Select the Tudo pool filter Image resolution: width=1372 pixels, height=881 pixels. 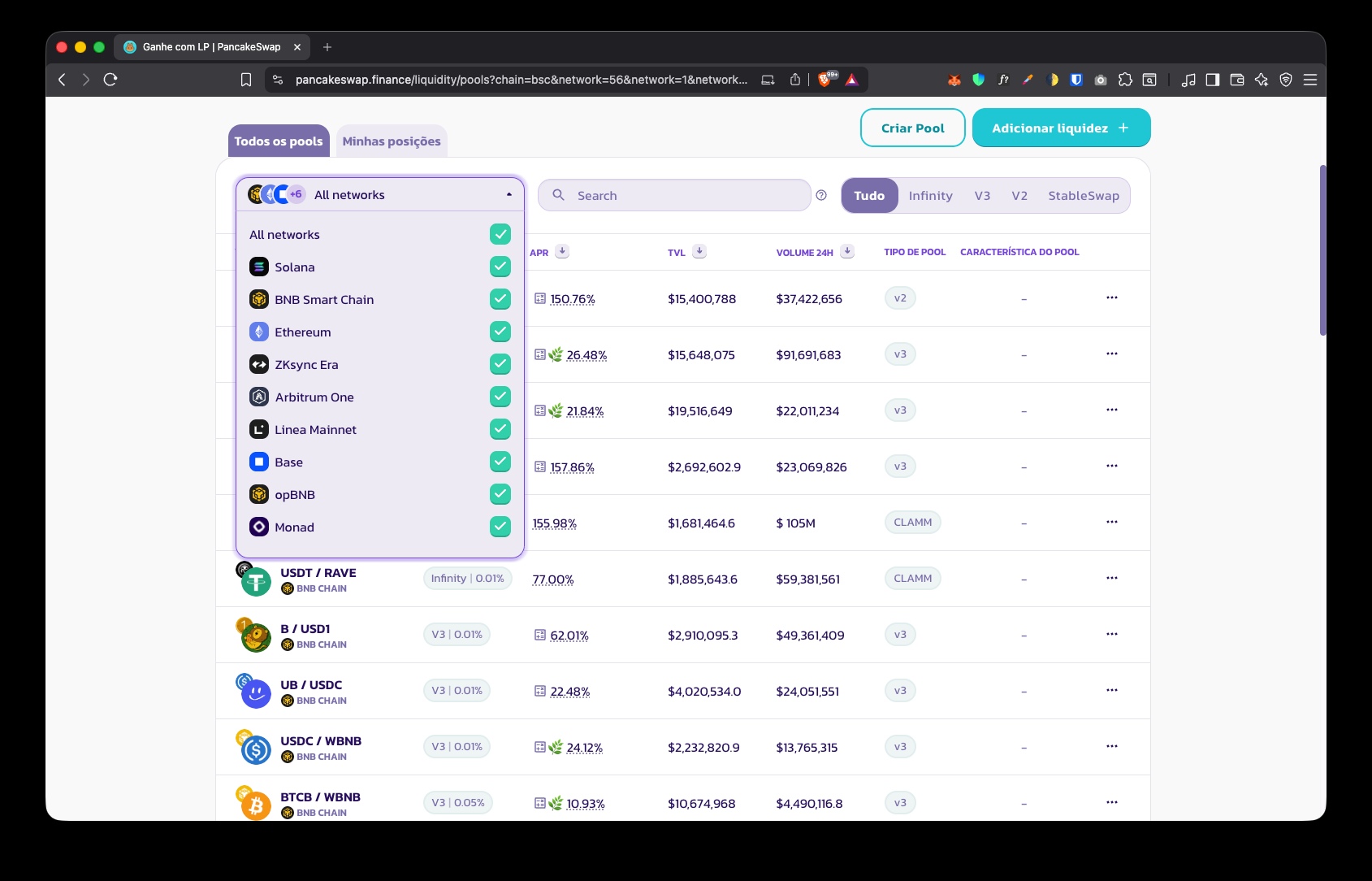tap(869, 196)
